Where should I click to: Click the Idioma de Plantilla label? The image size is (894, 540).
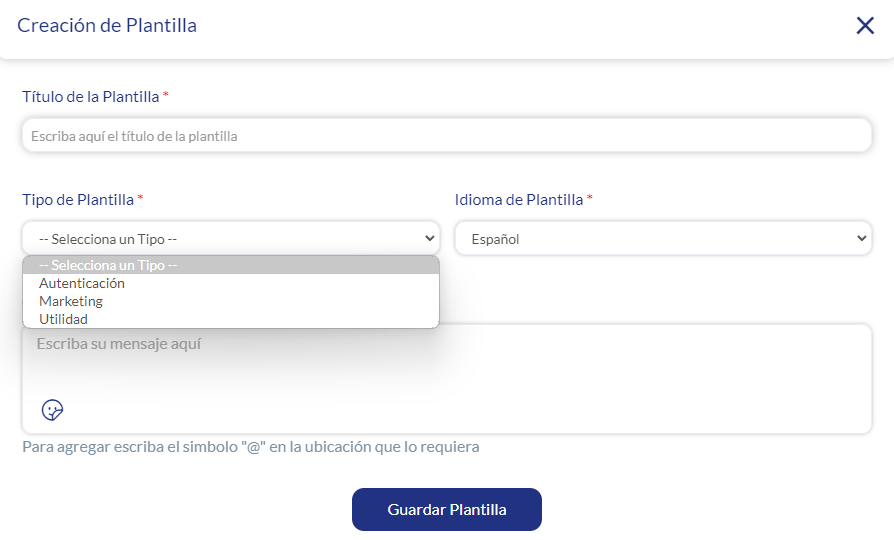point(518,199)
